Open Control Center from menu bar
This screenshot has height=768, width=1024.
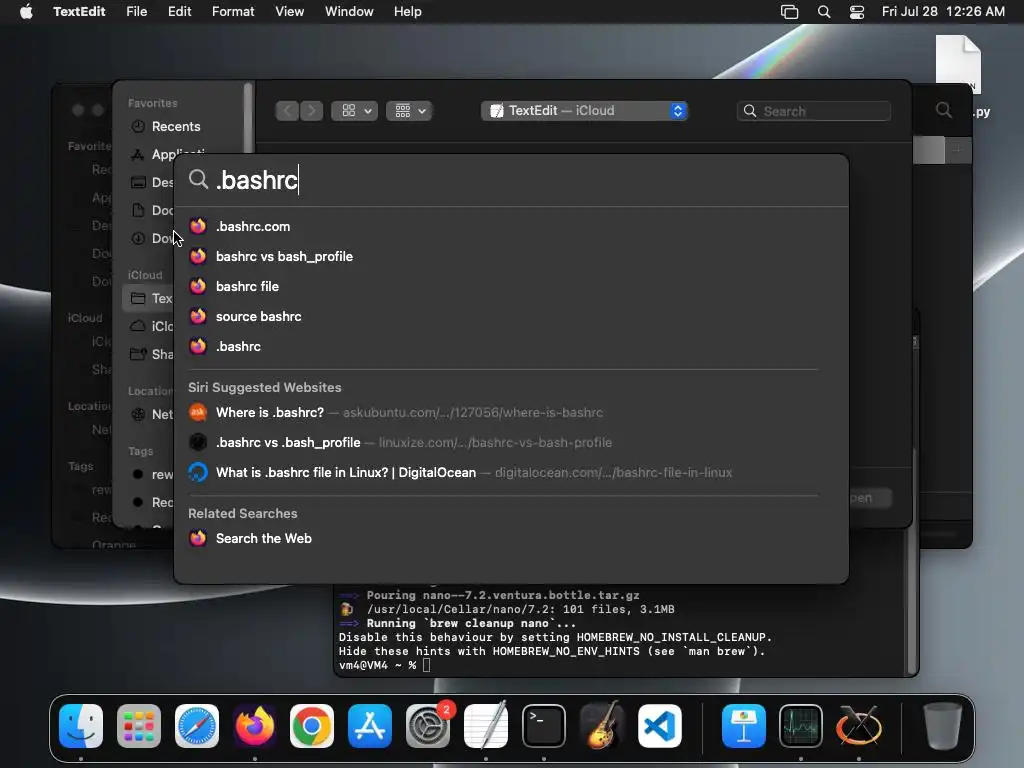pyautogui.click(x=857, y=12)
